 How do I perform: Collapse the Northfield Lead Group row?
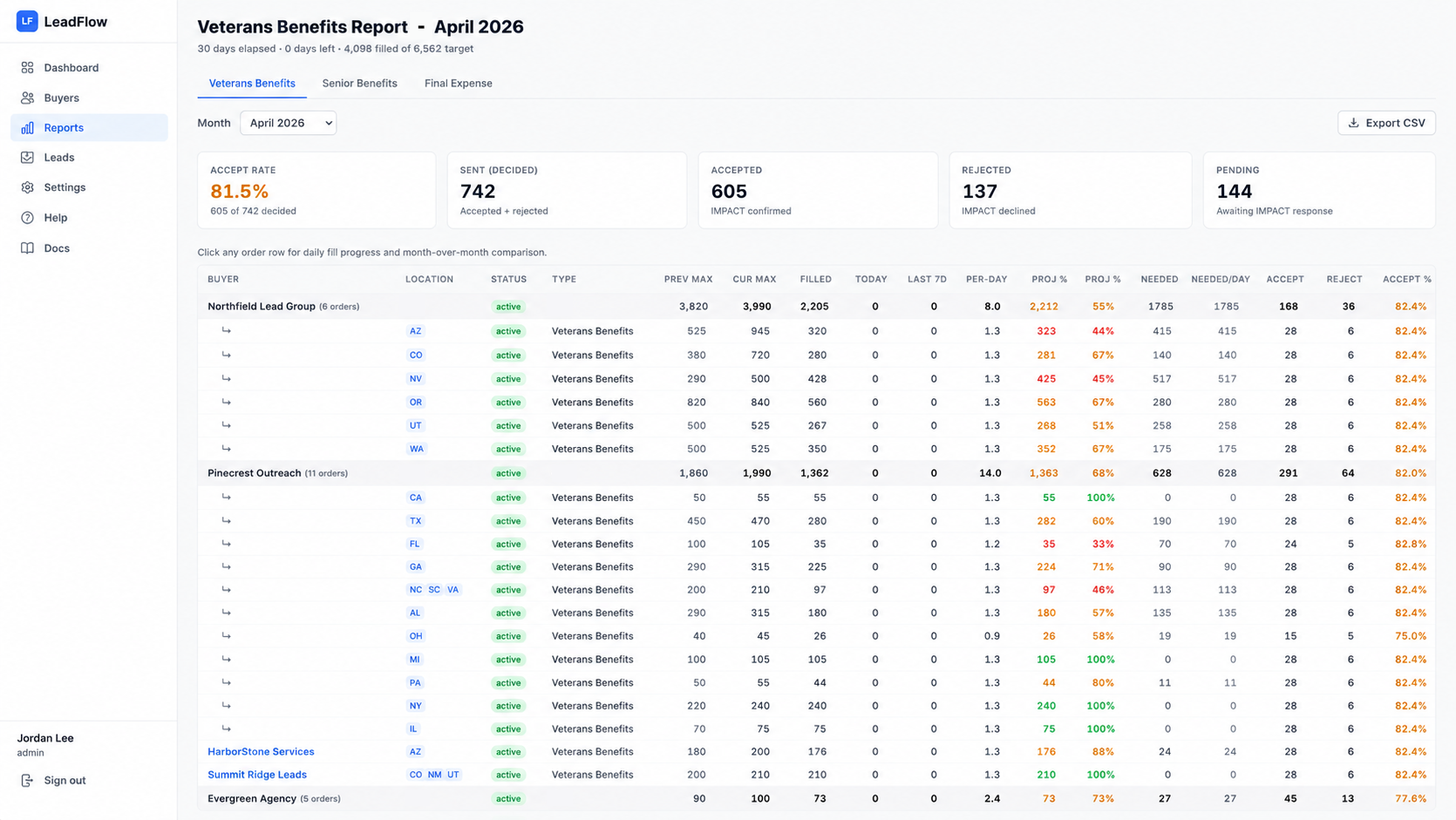[x=816, y=307]
